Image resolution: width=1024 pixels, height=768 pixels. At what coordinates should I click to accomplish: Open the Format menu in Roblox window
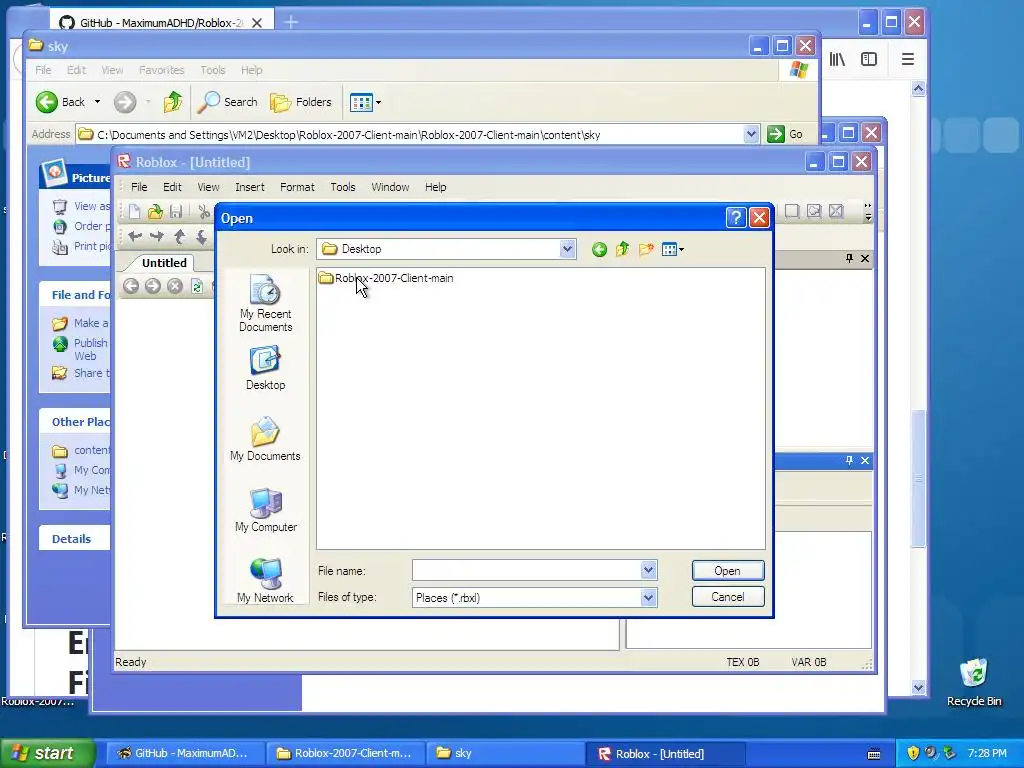pos(297,187)
